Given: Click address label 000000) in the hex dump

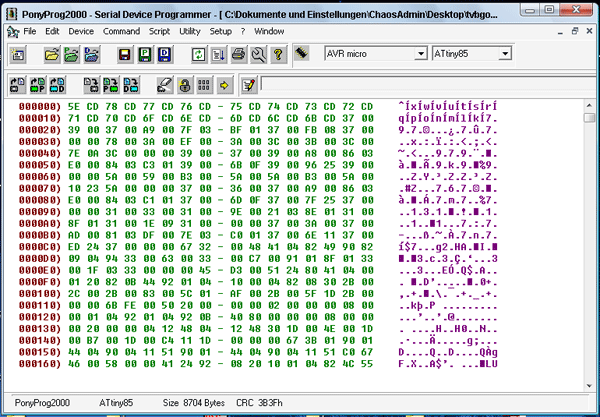Looking at the screenshot, I should pyautogui.click(x=40, y=106).
